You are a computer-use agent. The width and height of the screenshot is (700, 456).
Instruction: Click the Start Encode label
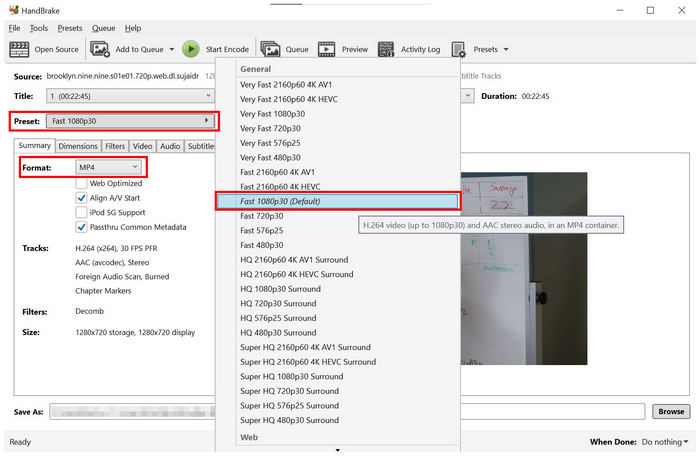(x=227, y=50)
